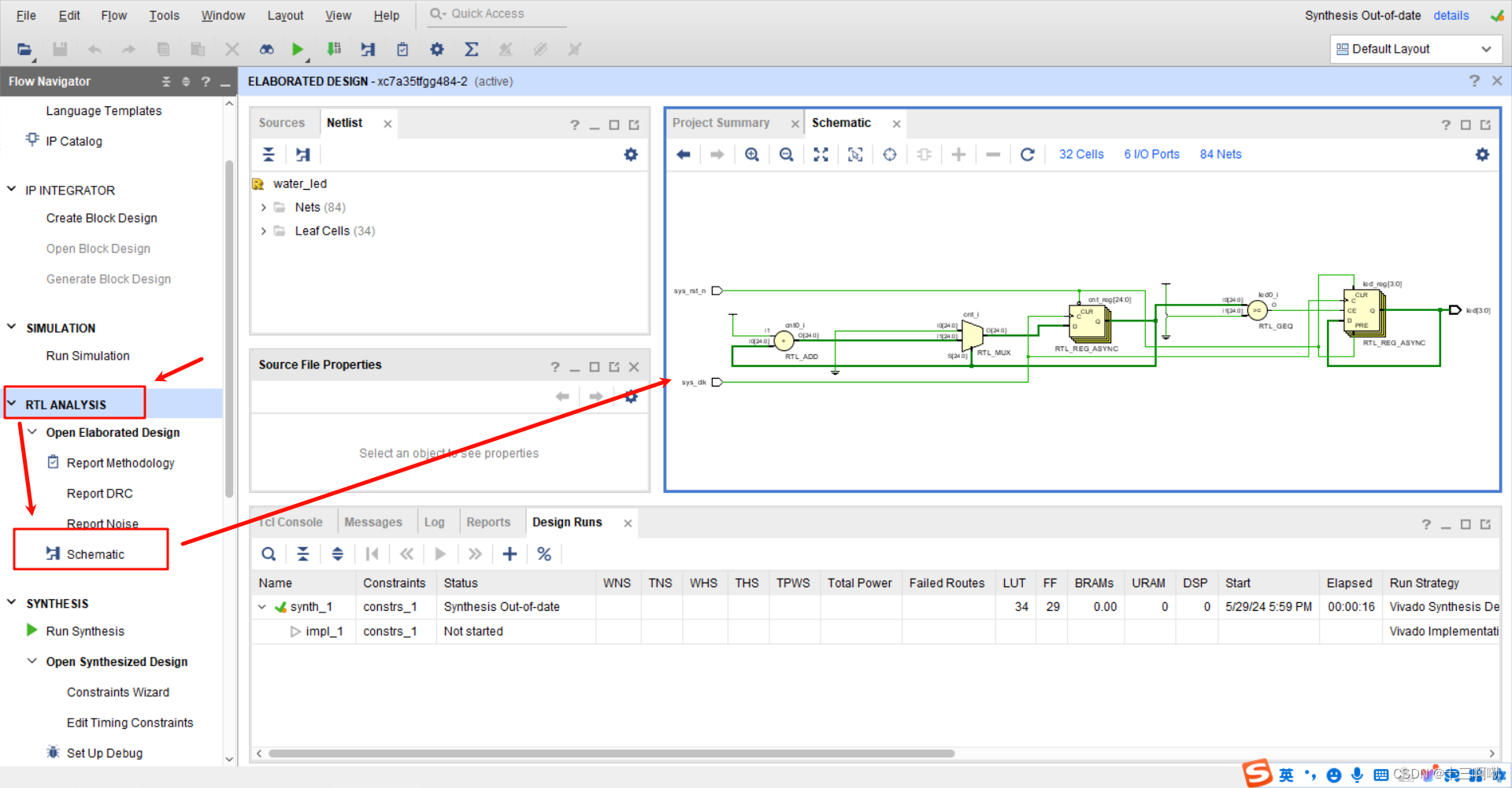The image size is (1512, 788).
Task: Click the Sigma report toolbar icon
Action: coord(472,50)
